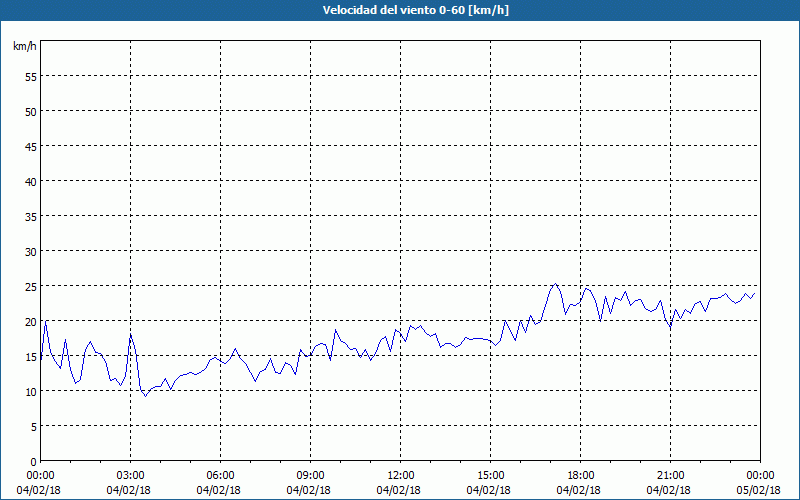Viewport: 800px width, 500px height.
Task: Click the chart title "Velocidad del viento 0-60 [km/h]"
Action: tap(415, 10)
